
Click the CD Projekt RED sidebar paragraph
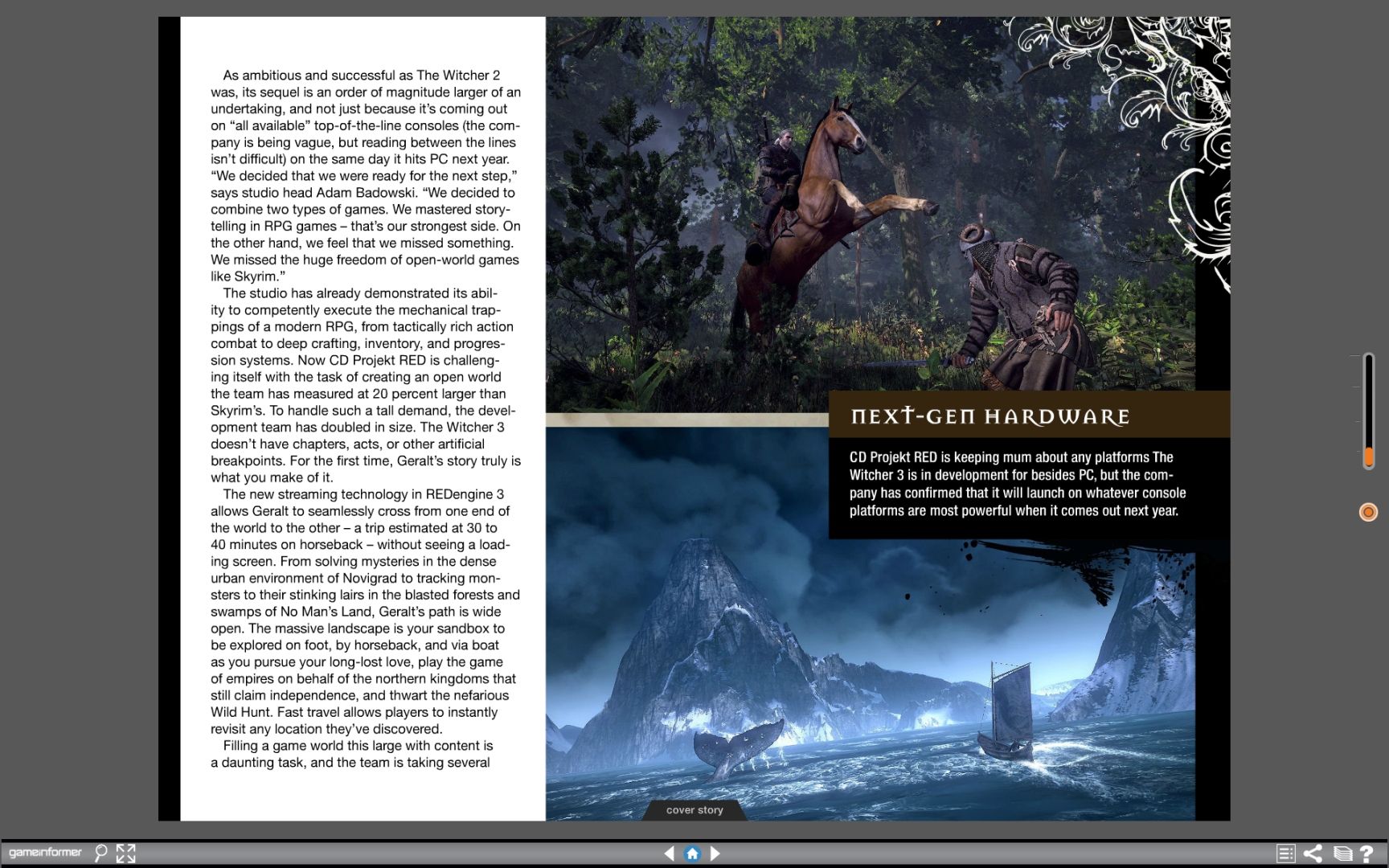[x=1017, y=484]
